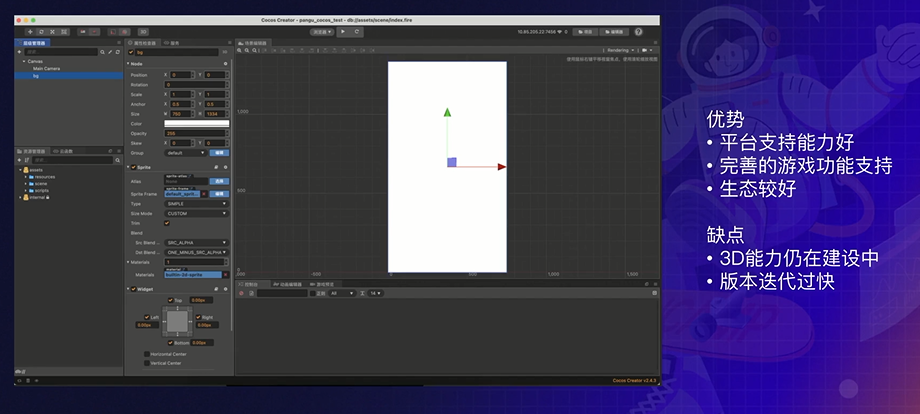Image resolution: width=920 pixels, height=414 pixels.
Task: Toggle the Widget Right alignment checkbox
Action: [x=198, y=317]
